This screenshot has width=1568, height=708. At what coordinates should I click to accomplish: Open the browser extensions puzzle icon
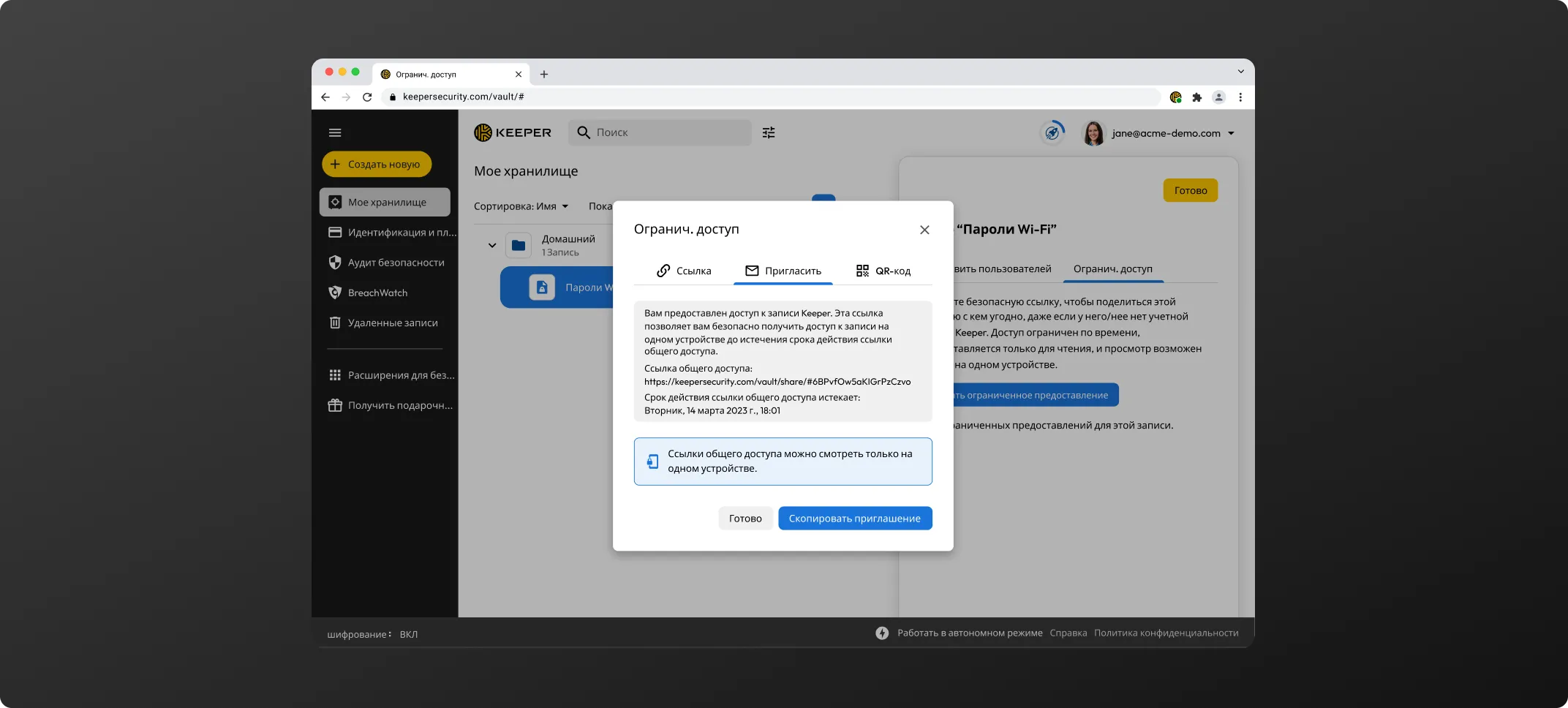[x=1196, y=97]
